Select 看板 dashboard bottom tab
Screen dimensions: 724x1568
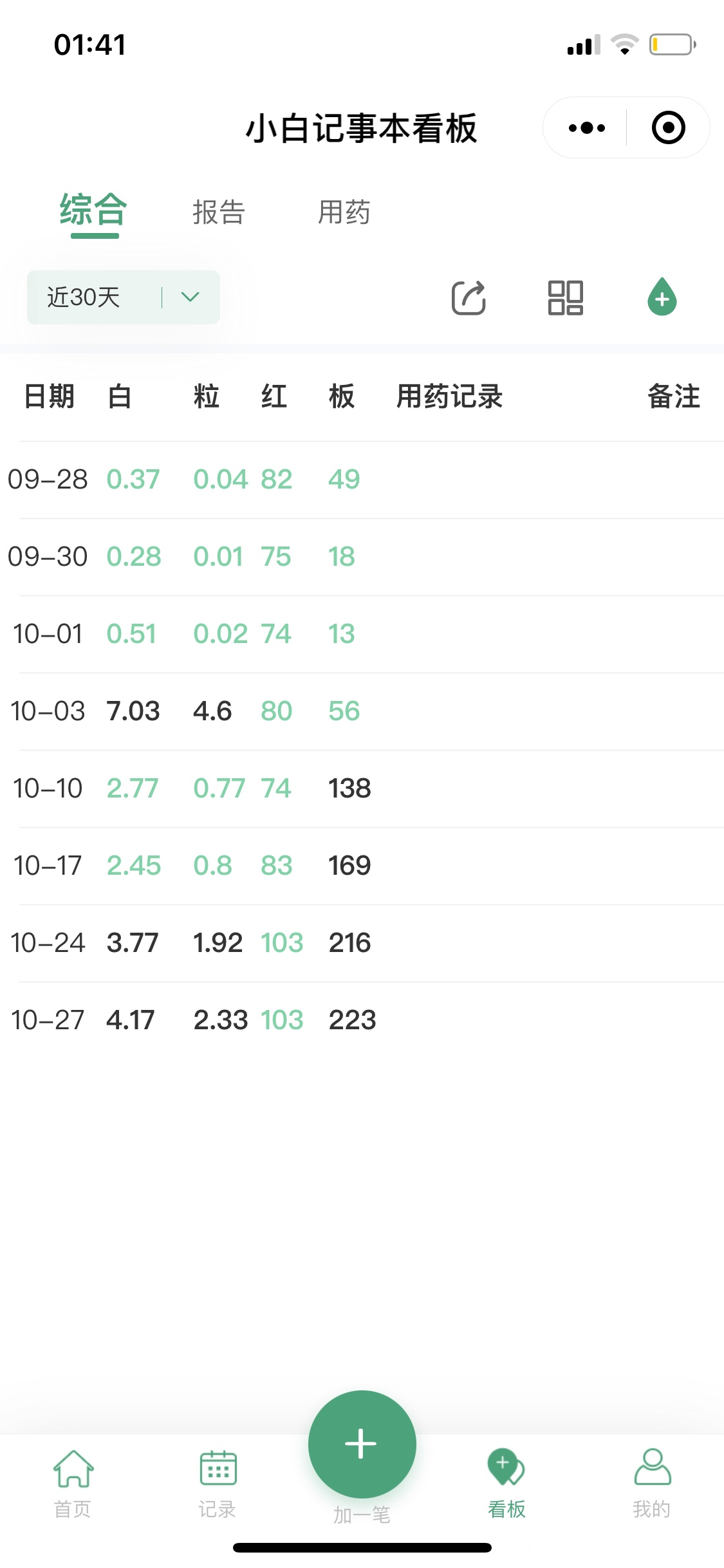(x=506, y=1482)
